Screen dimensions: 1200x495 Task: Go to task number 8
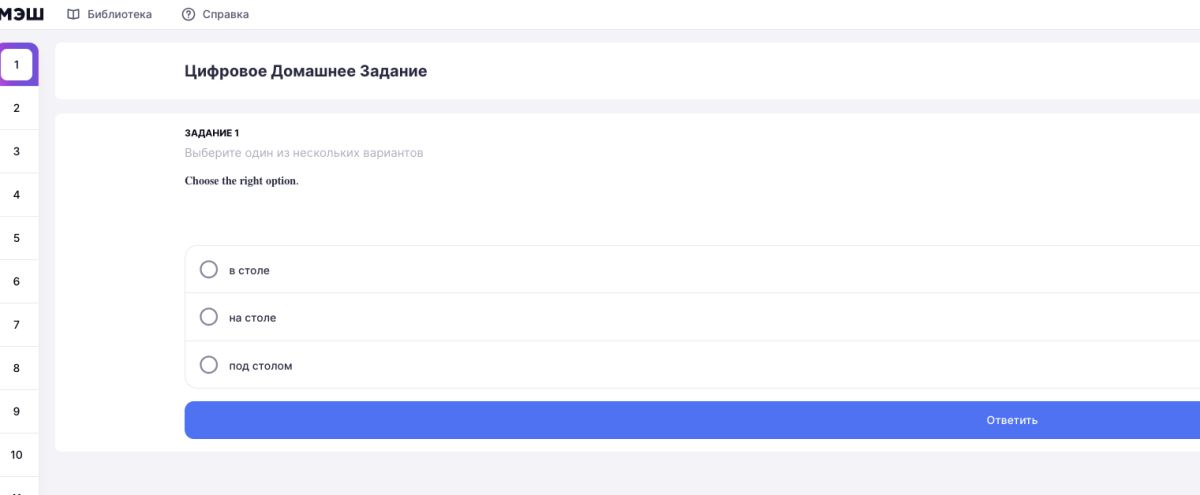pos(17,368)
